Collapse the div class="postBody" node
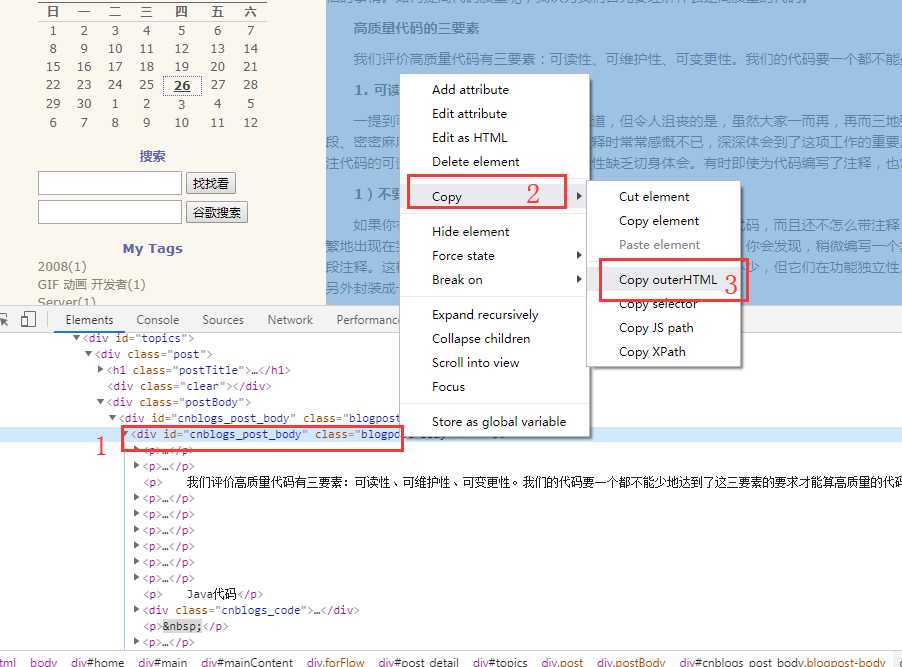 [101, 402]
